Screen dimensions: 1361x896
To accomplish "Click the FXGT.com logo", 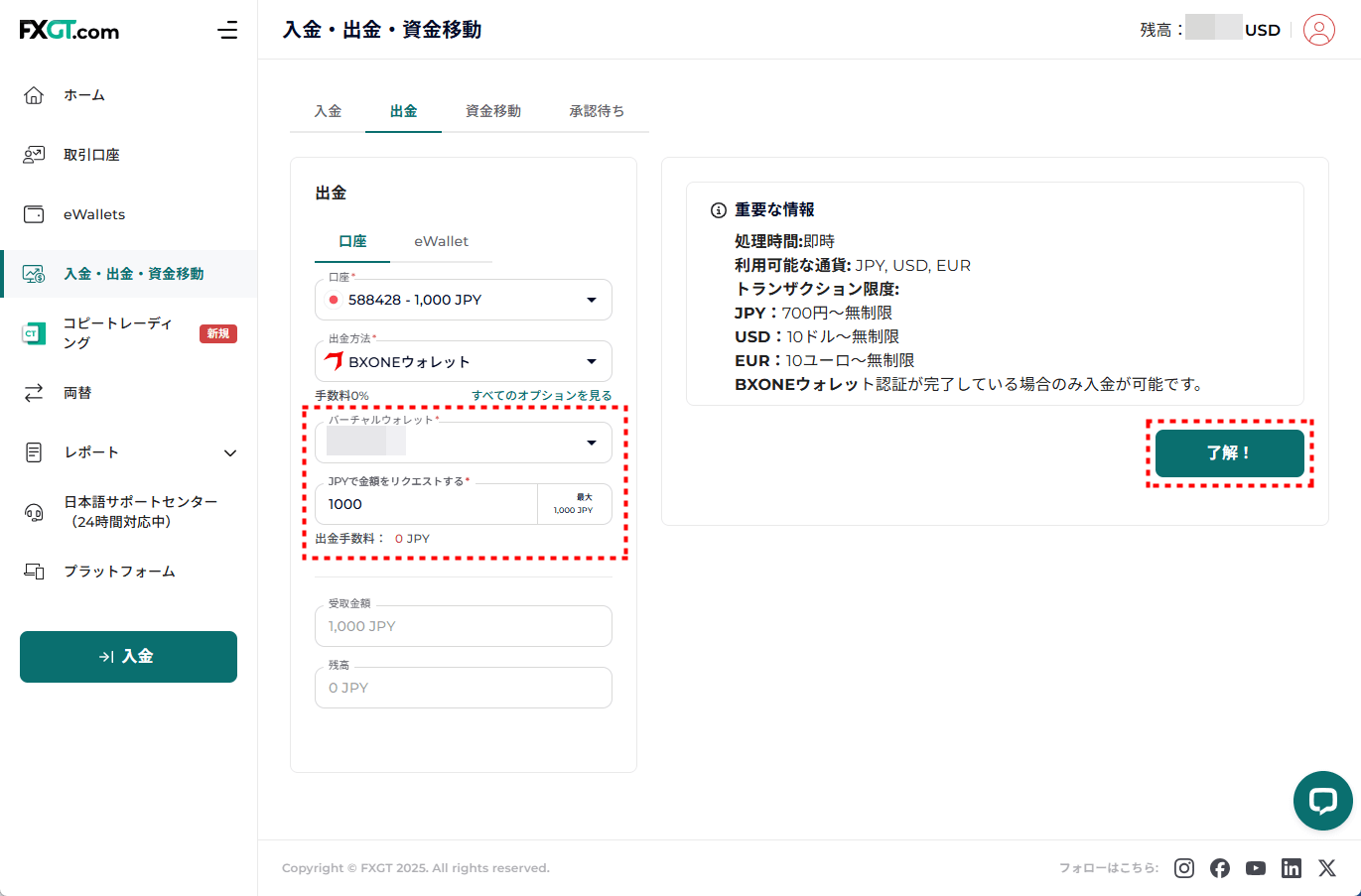I will [x=69, y=30].
